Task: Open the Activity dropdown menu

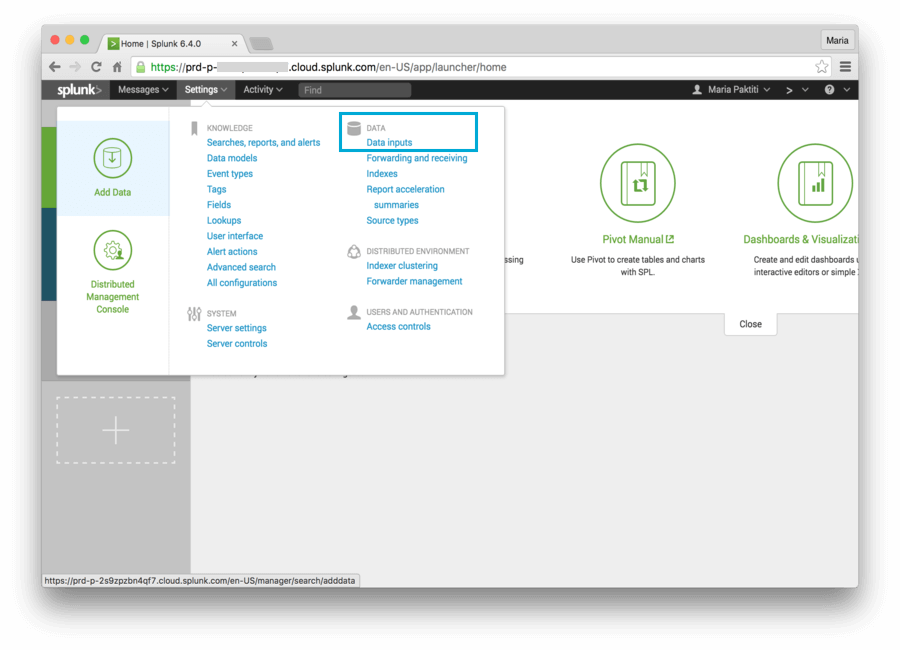Action: click(263, 90)
